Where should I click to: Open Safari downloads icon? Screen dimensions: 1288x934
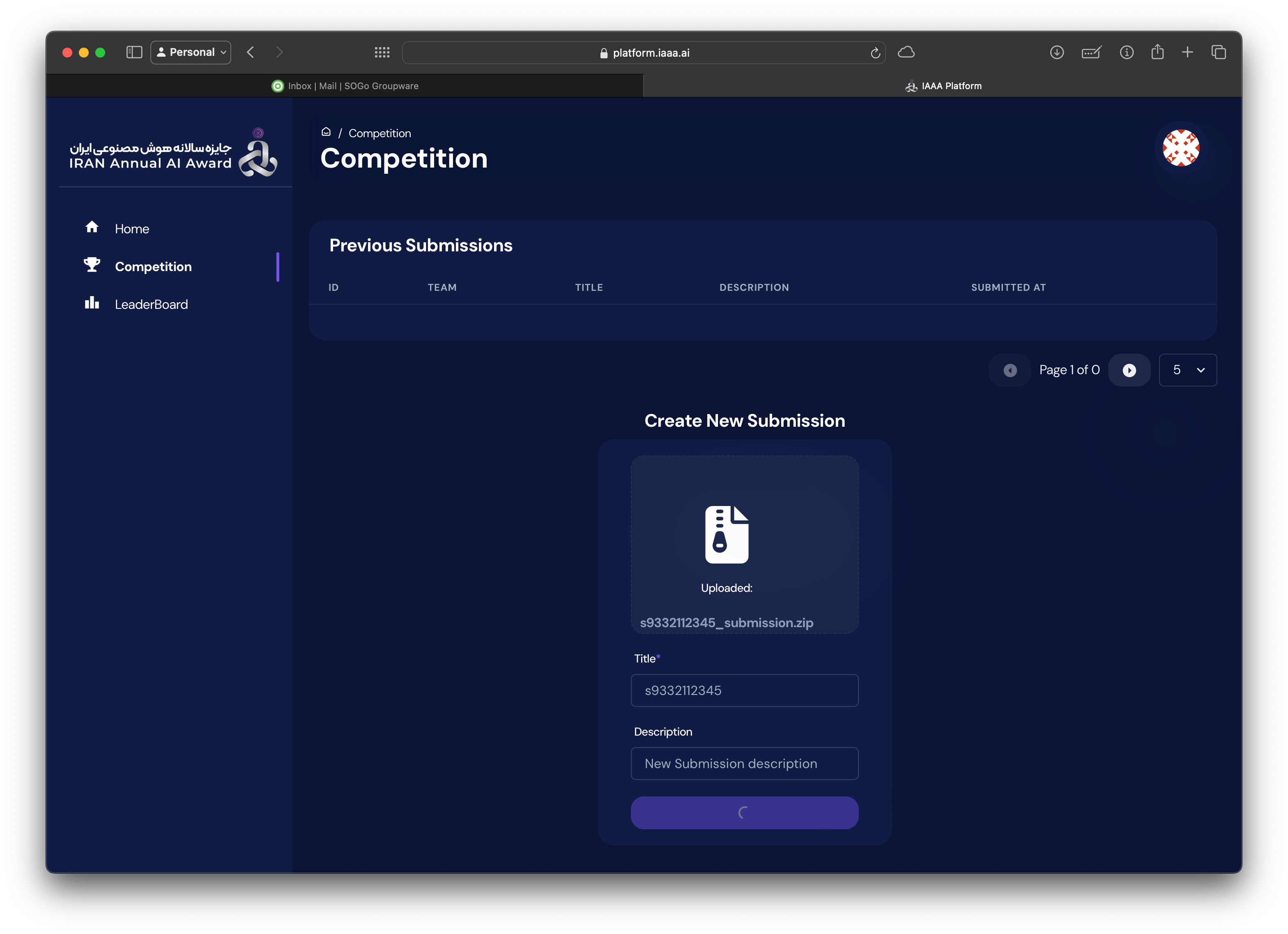pos(1056,52)
